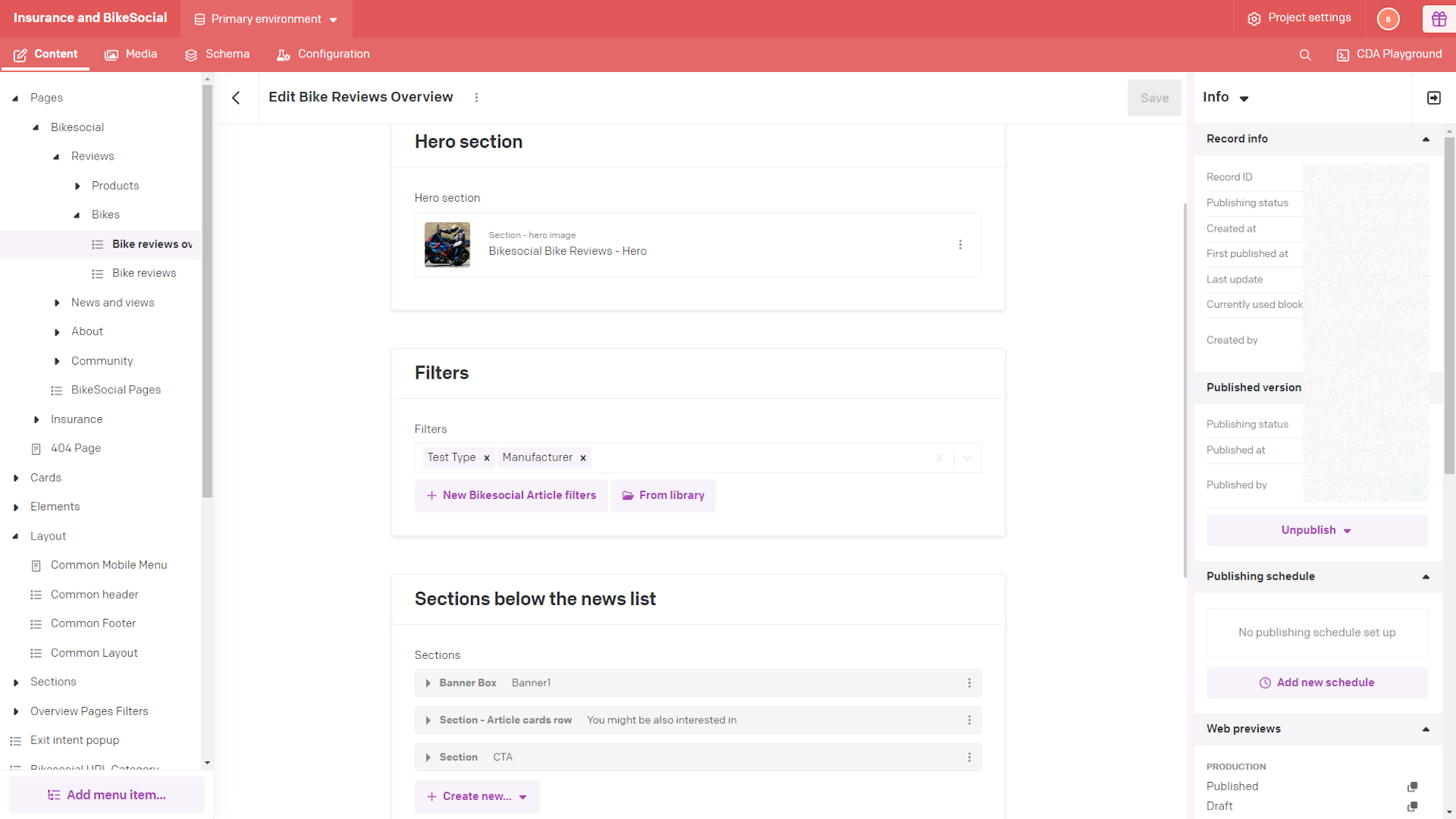
Task: Open the Primary environment dropdown
Action: click(266, 19)
